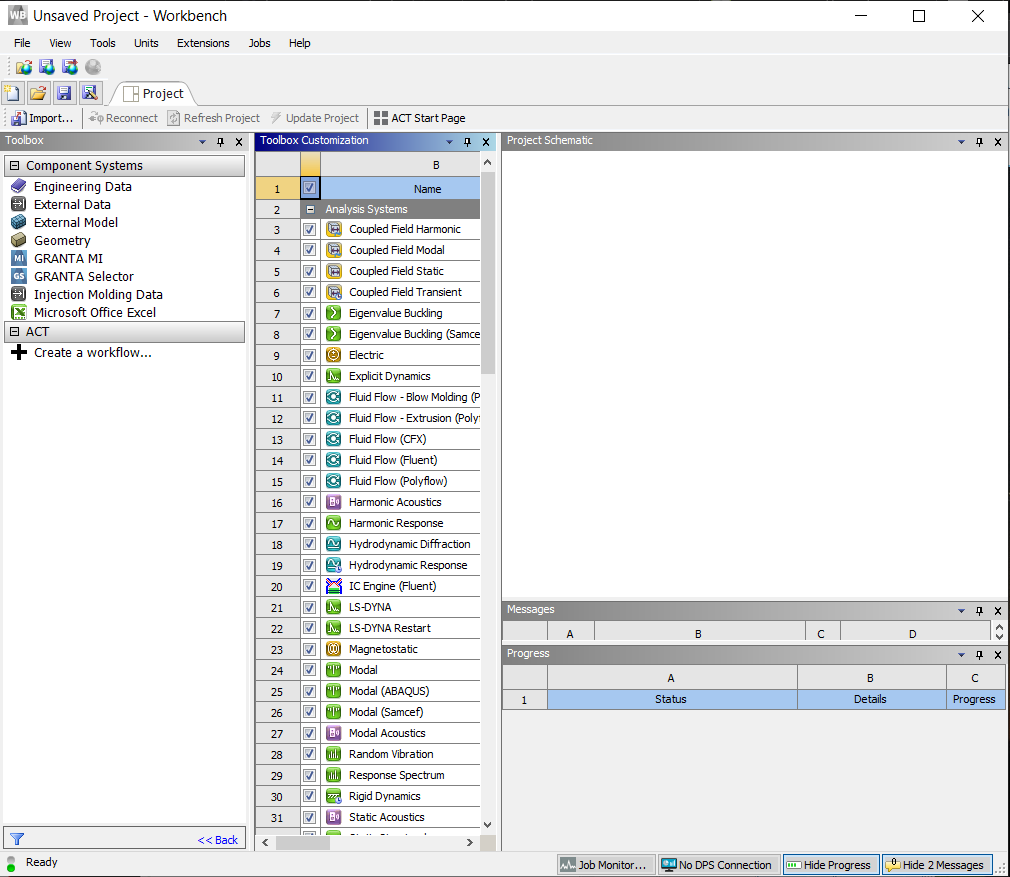Collapse the Component Systems group

[14, 166]
